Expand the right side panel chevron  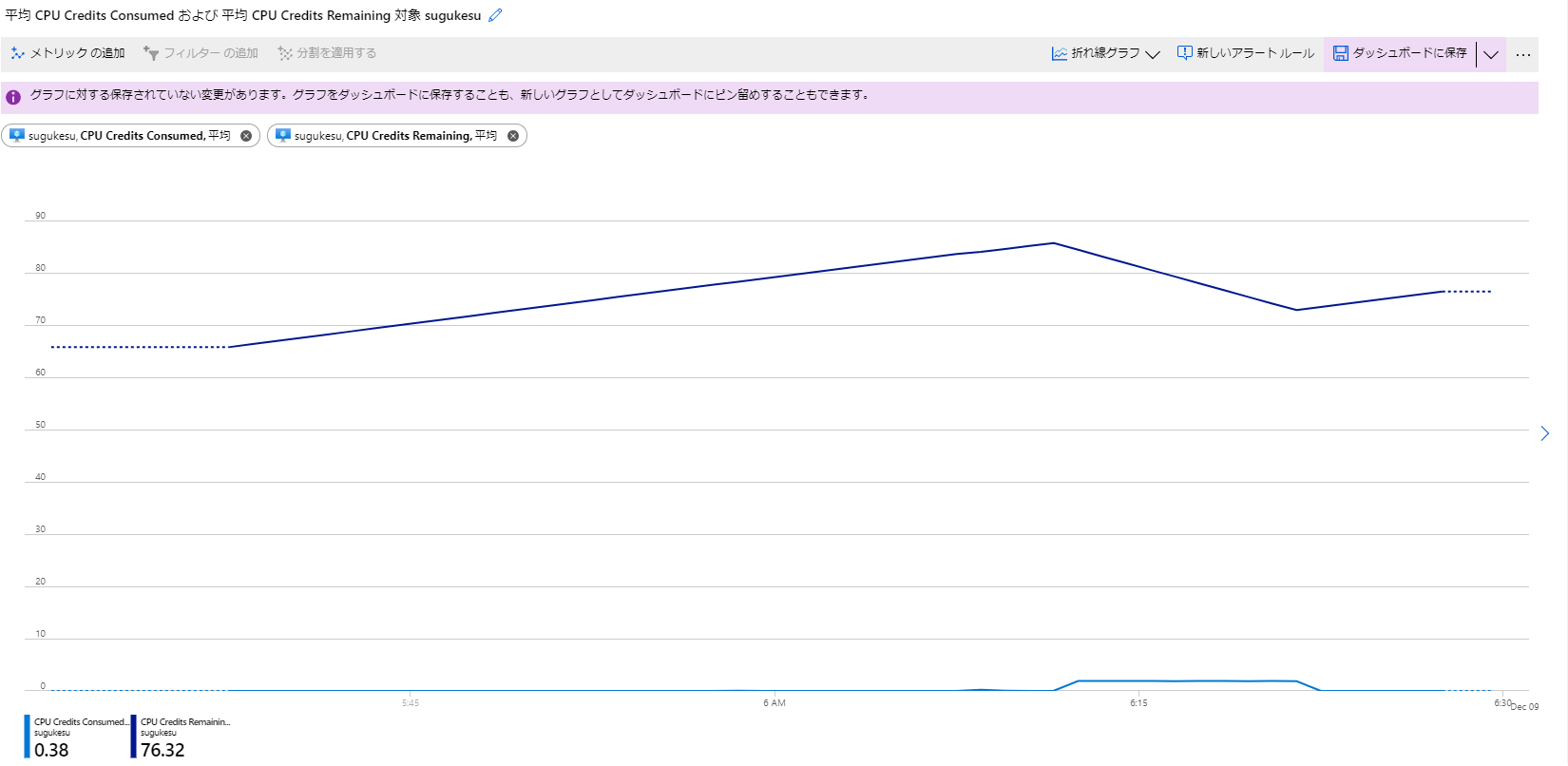point(1544,433)
